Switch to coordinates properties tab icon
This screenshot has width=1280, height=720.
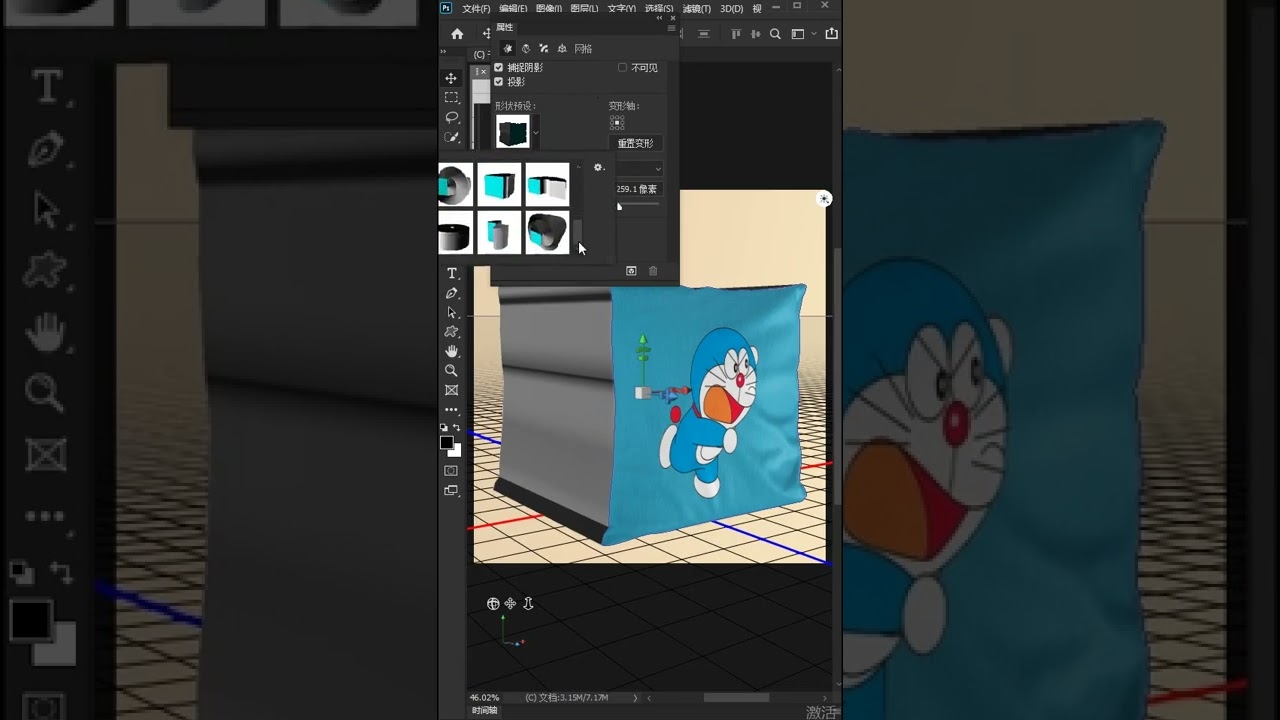562,48
